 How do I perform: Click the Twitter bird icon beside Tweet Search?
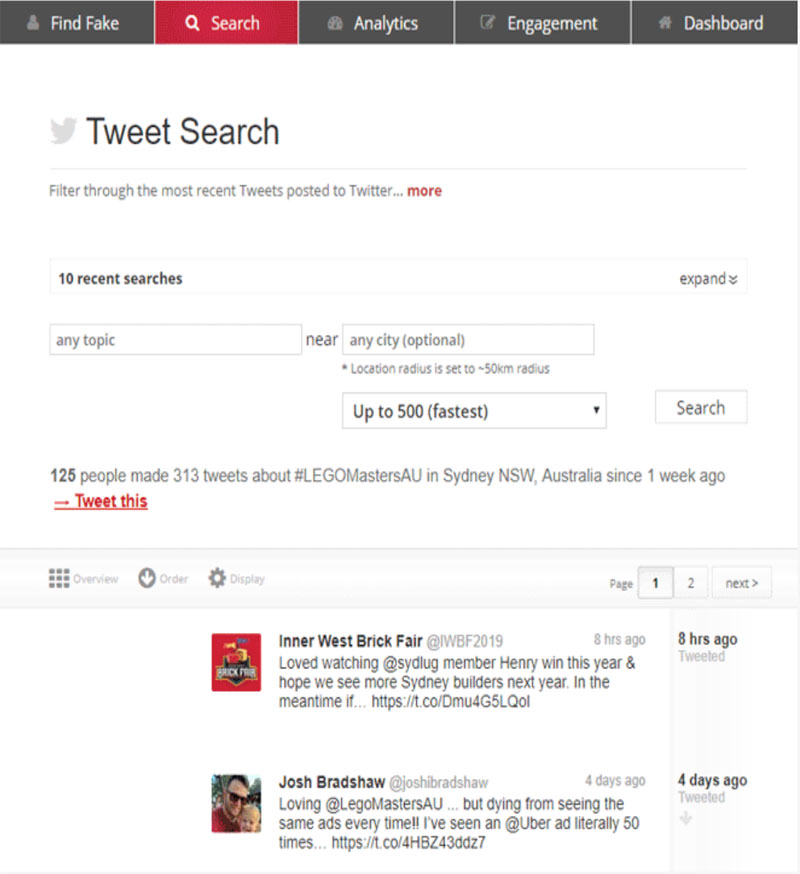[x=63, y=131]
